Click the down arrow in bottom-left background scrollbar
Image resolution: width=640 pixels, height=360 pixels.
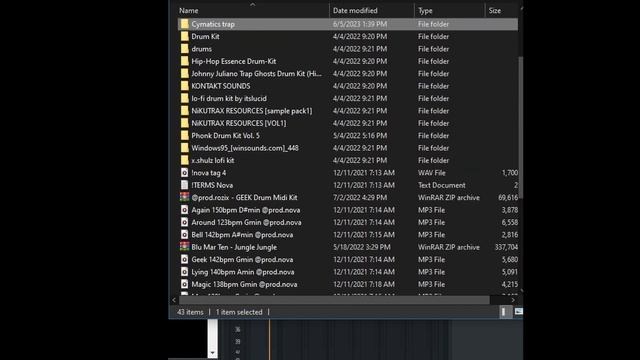coord(212,353)
